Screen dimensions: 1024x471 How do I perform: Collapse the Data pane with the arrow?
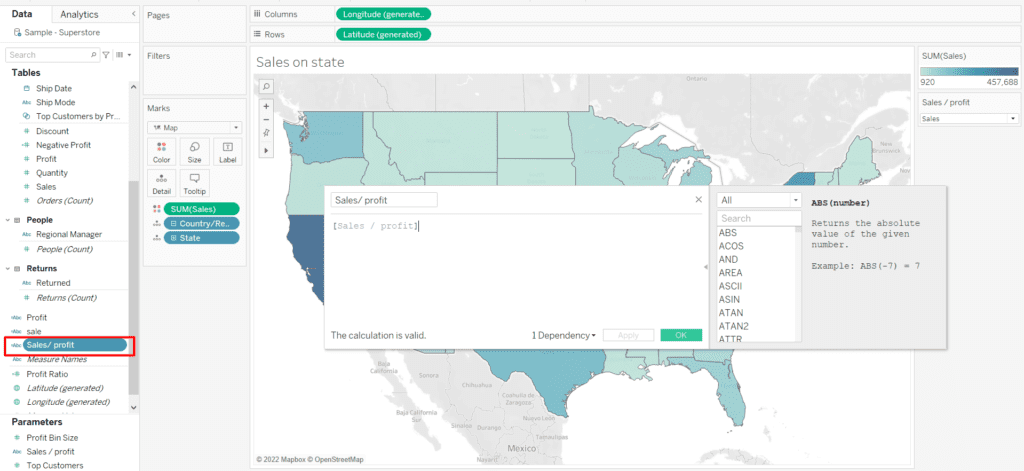[x=133, y=13]
